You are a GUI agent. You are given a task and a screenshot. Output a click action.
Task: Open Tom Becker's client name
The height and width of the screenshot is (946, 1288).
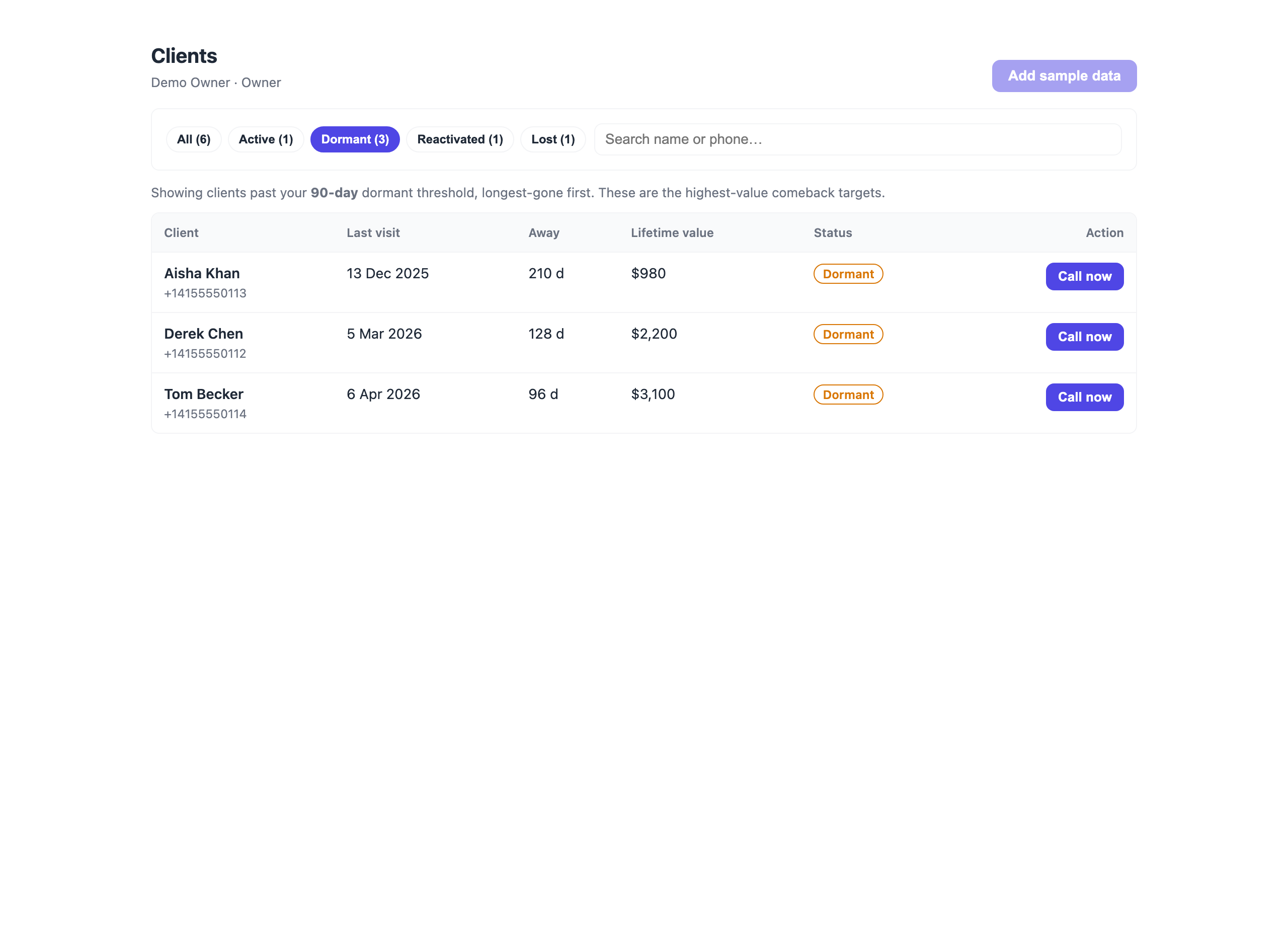click(x=204, y=394)
